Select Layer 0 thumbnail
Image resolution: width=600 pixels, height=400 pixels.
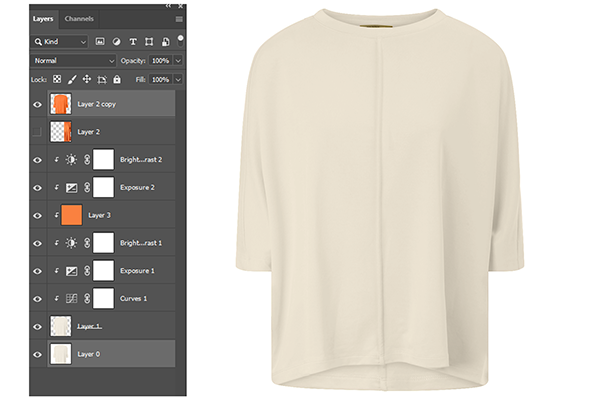point(61,354)
